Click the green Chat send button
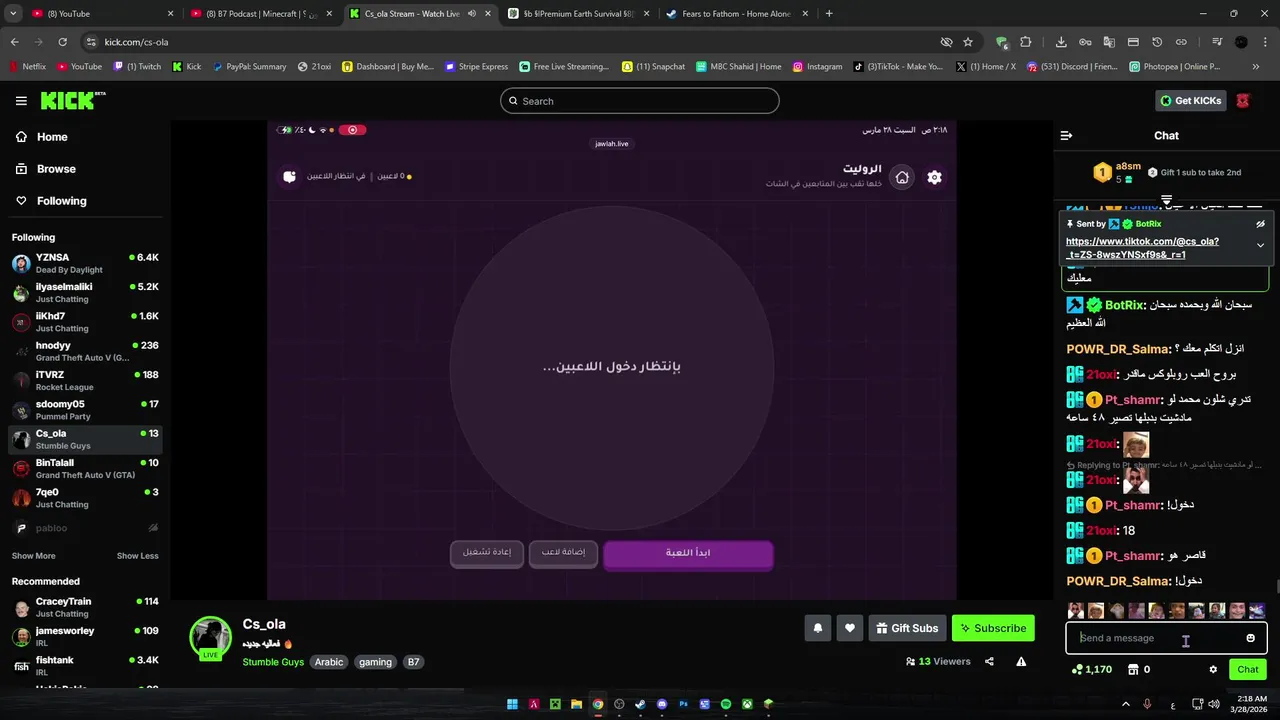The width and height of the screenshot is (1280, 720). 1248,670
